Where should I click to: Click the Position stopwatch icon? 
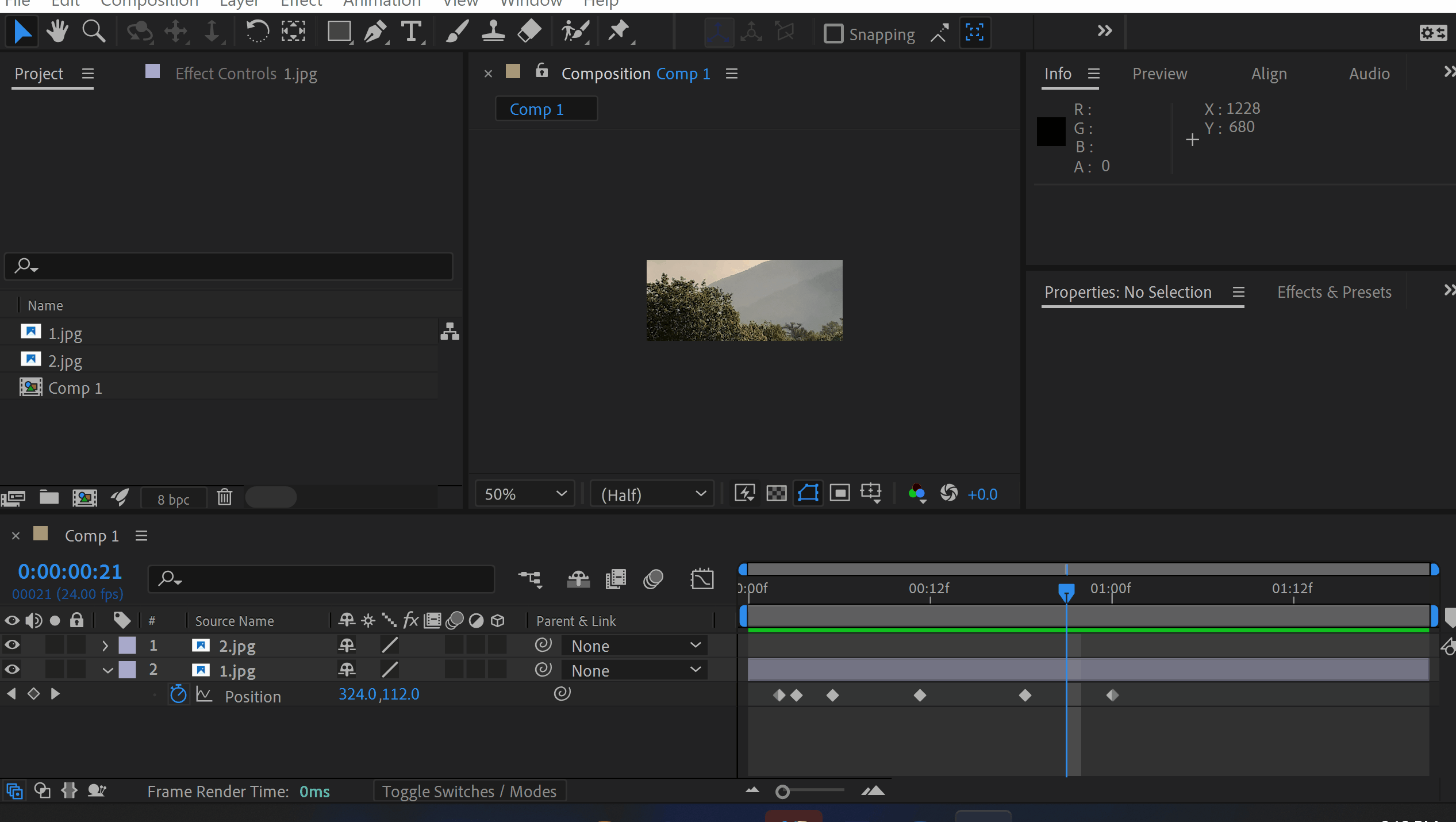pos(178,695)
